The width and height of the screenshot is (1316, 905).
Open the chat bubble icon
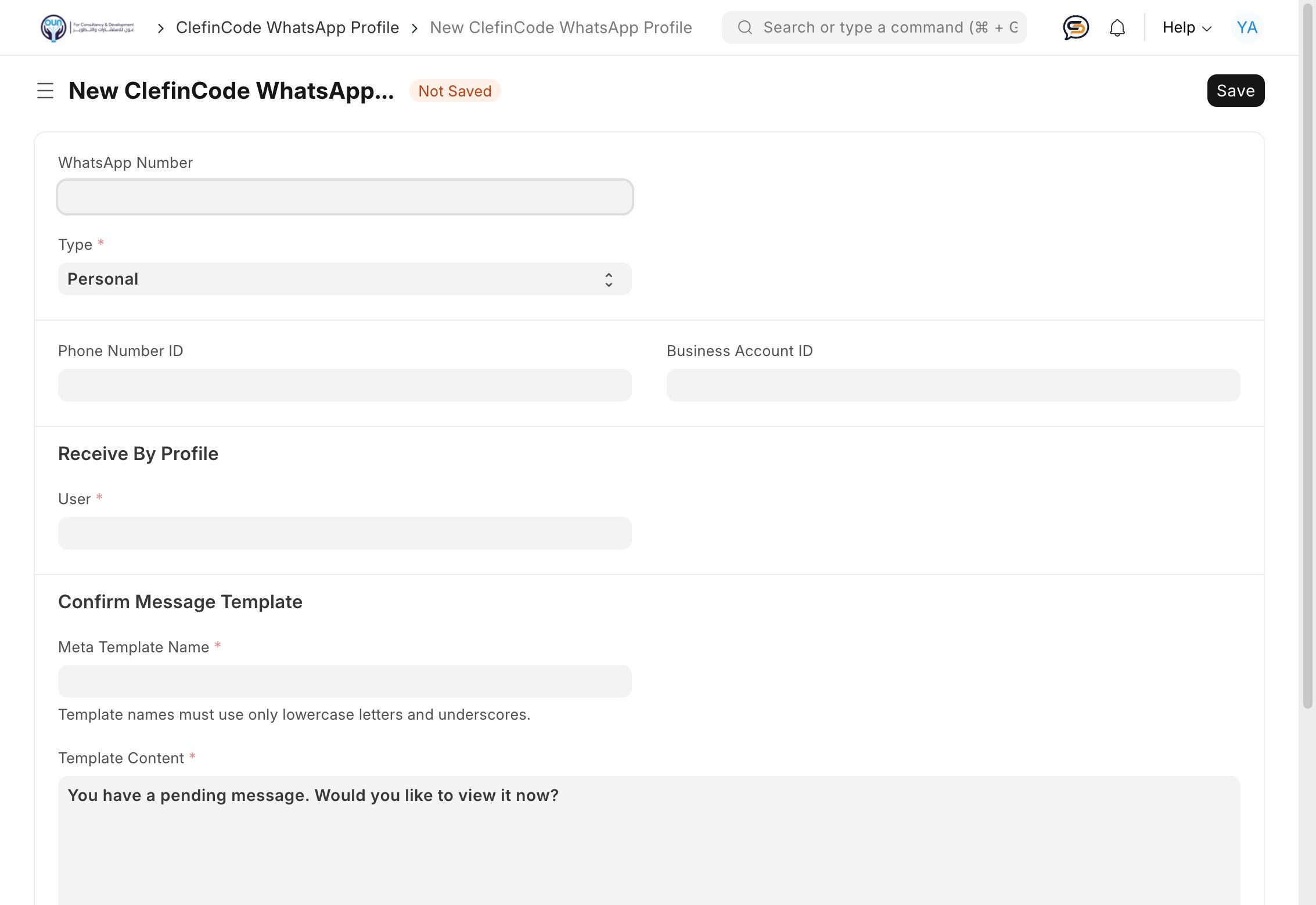coord(1076,27)
